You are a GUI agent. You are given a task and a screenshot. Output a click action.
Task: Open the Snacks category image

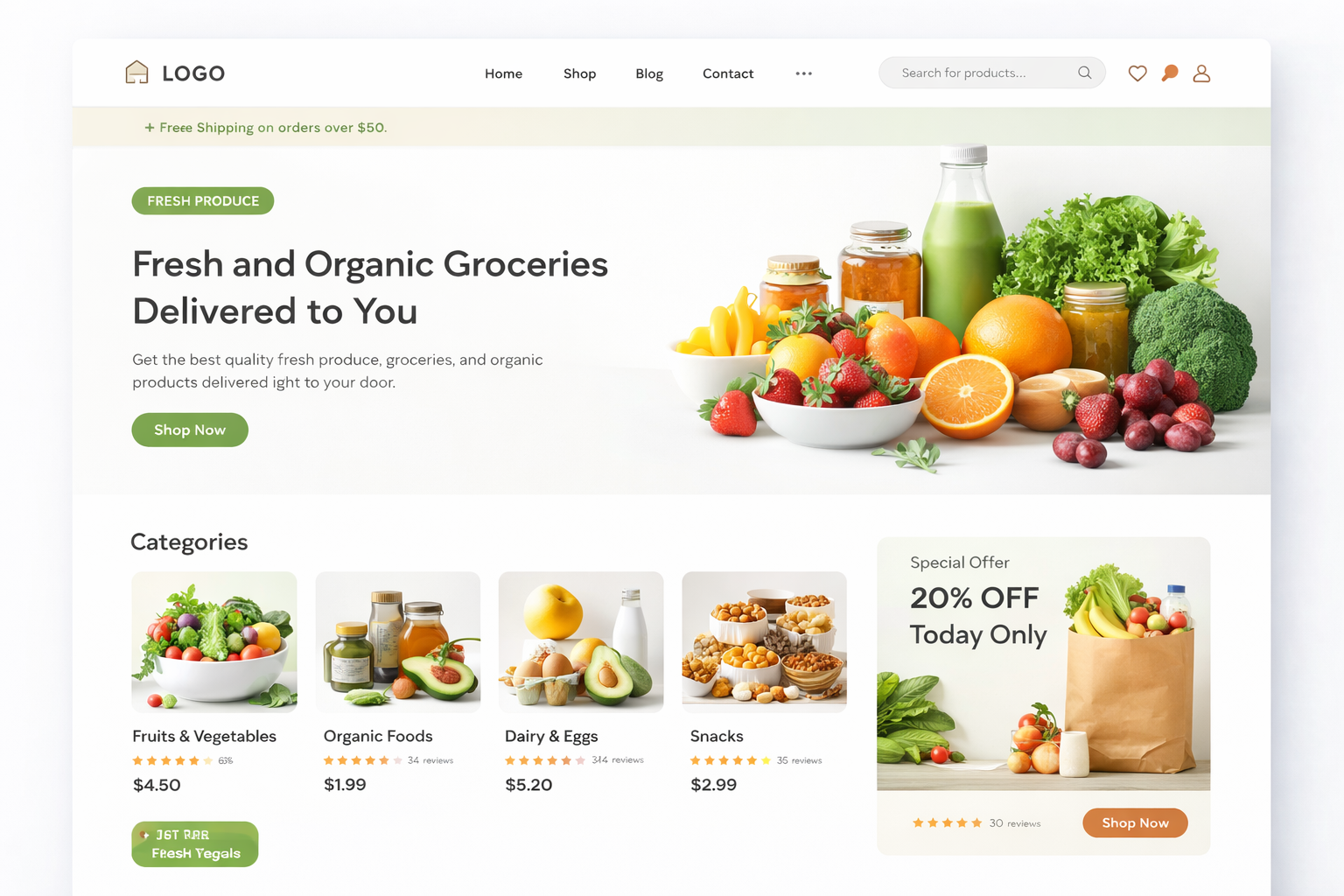point(765,641)
